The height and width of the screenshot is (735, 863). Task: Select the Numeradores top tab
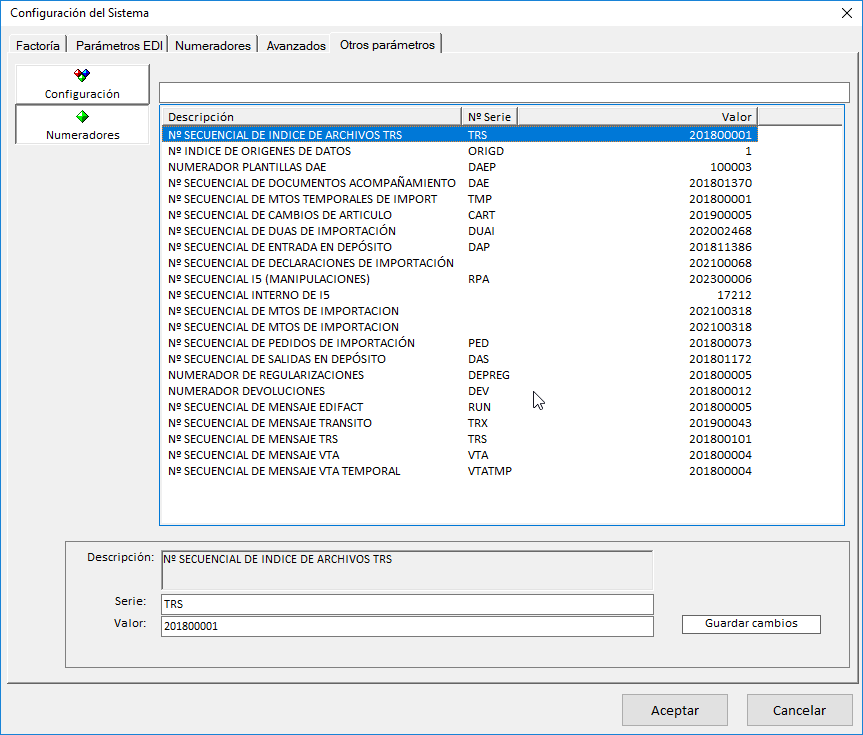(213, 45)
